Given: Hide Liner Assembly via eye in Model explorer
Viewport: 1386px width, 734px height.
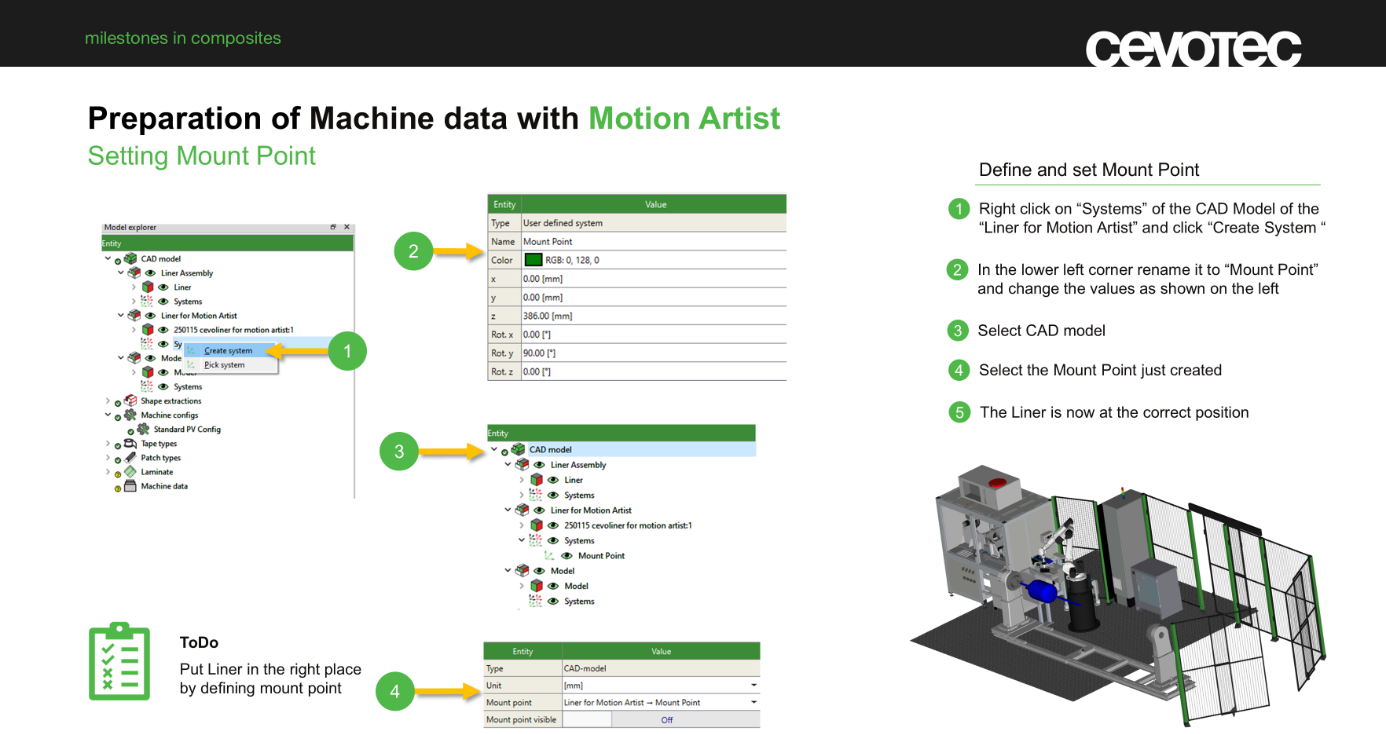Looking at the screenshot, I should click(x=150, y=272).
